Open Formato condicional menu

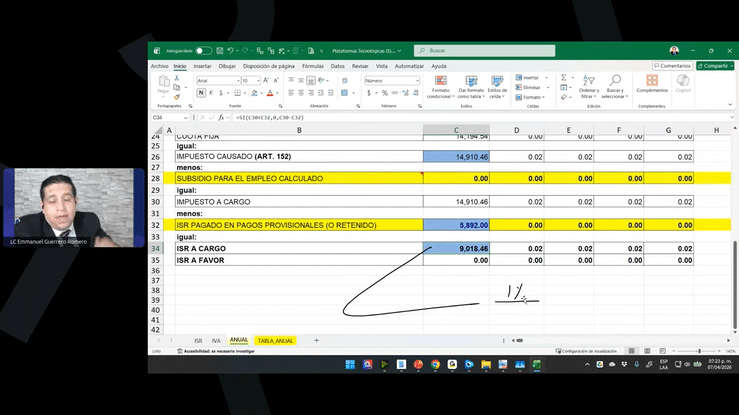[x=440, y=87]
